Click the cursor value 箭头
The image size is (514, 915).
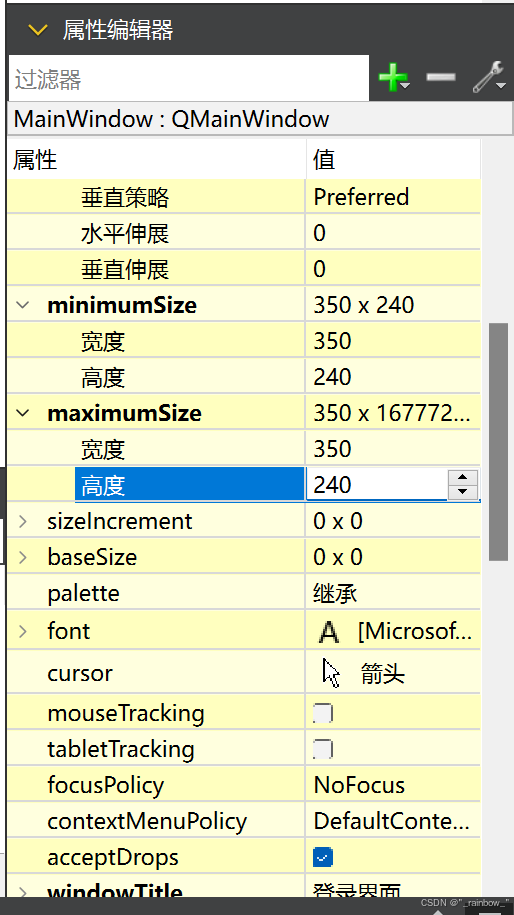tap(383, 674)
